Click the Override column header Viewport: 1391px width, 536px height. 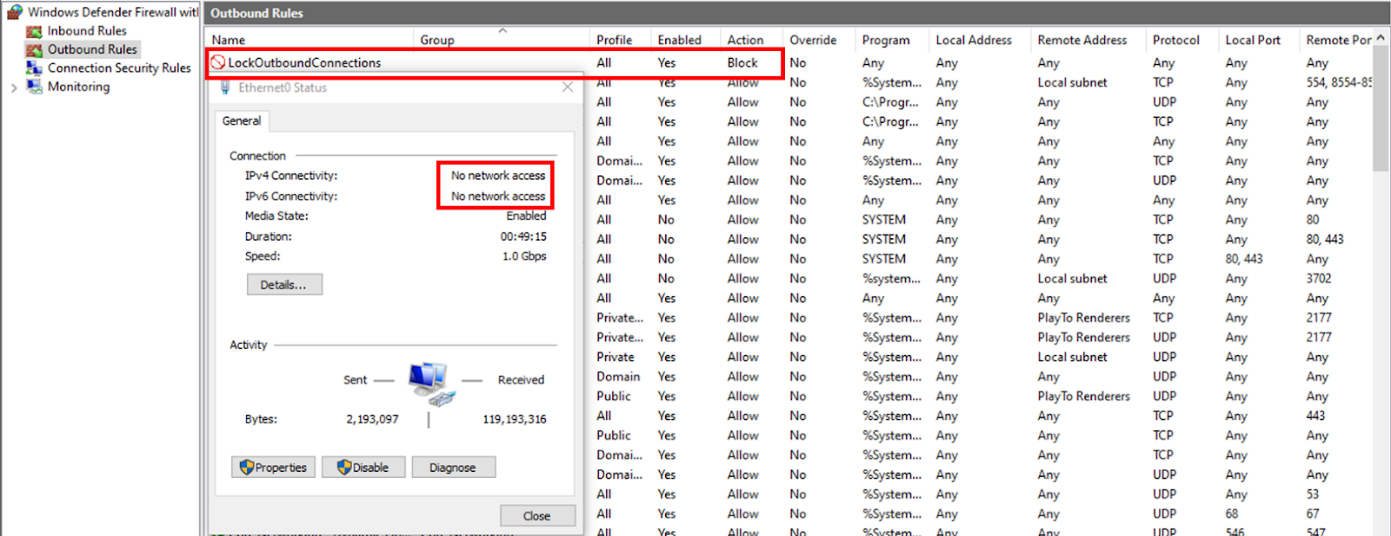click(x=813, y=40)
